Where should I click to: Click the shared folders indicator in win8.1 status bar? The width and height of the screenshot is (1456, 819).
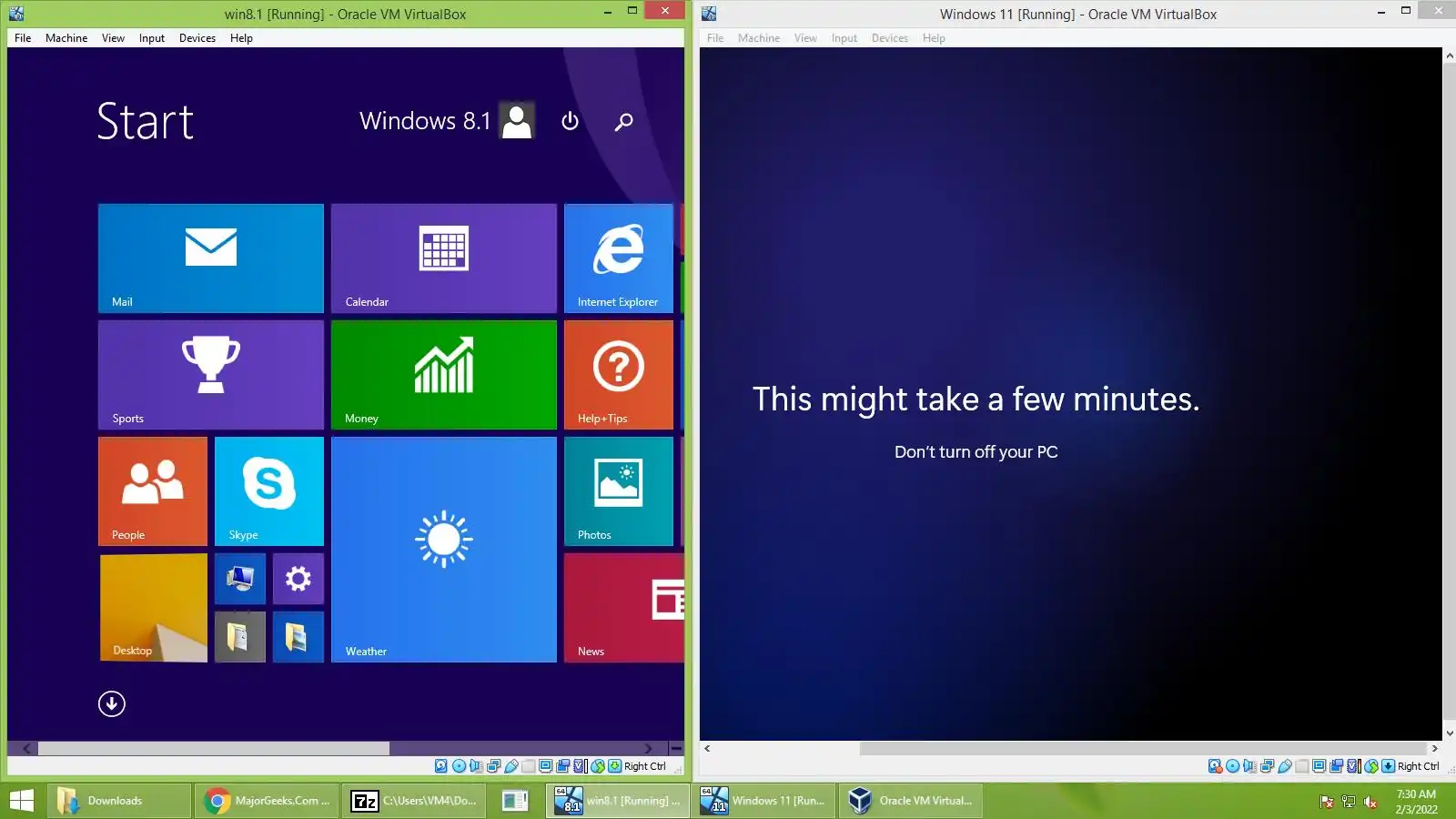[x=529, y=766]
